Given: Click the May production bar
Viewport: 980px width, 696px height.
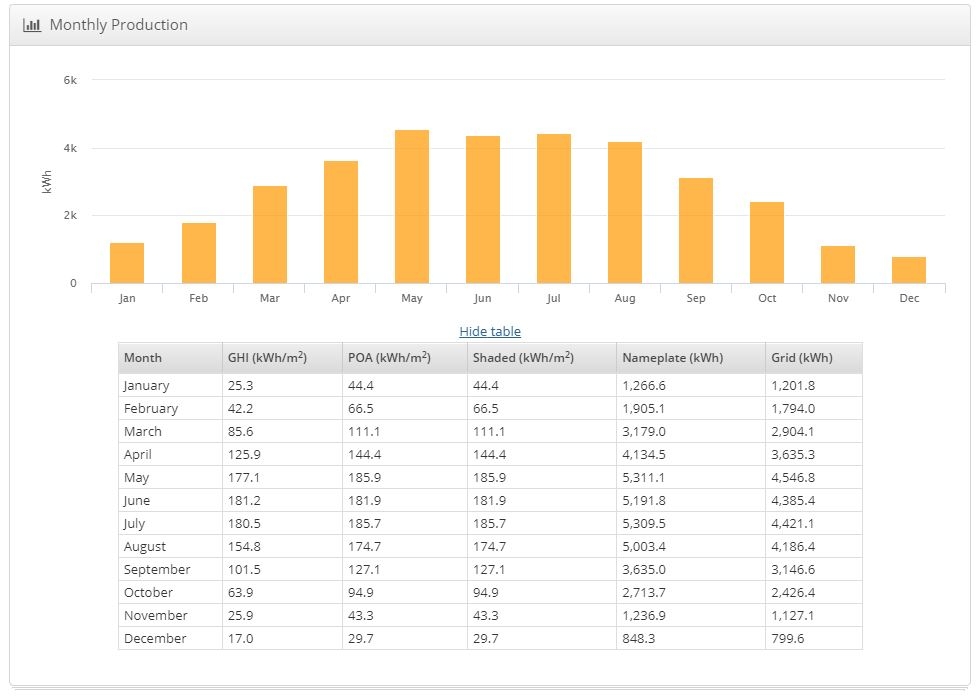Looking at the screenshot, I should tap(412, 207).
